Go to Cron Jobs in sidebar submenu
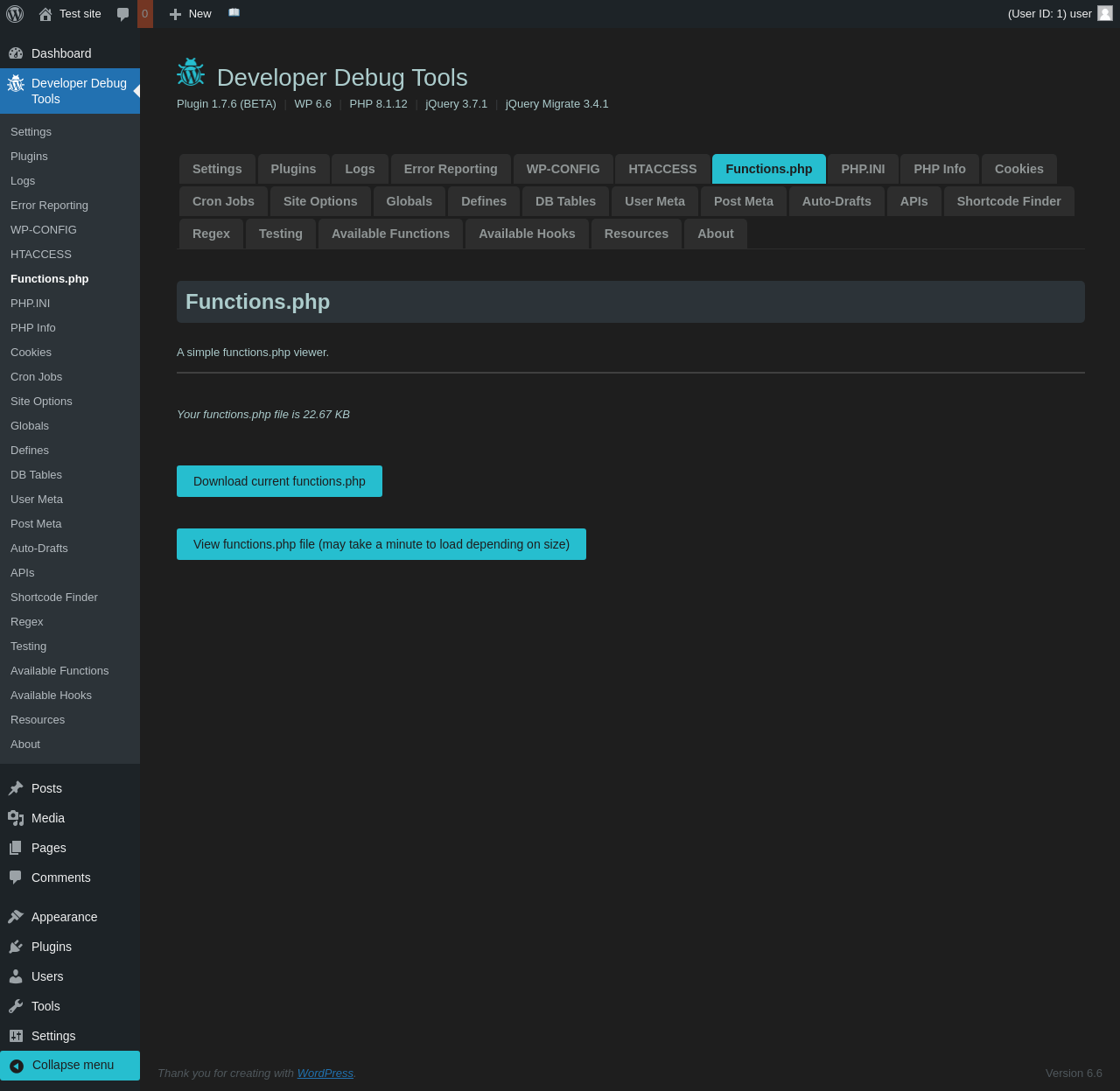Image resolution: width=1120 pixels, height=1091 pixels. pyautogui.click(x=37, y=377)
